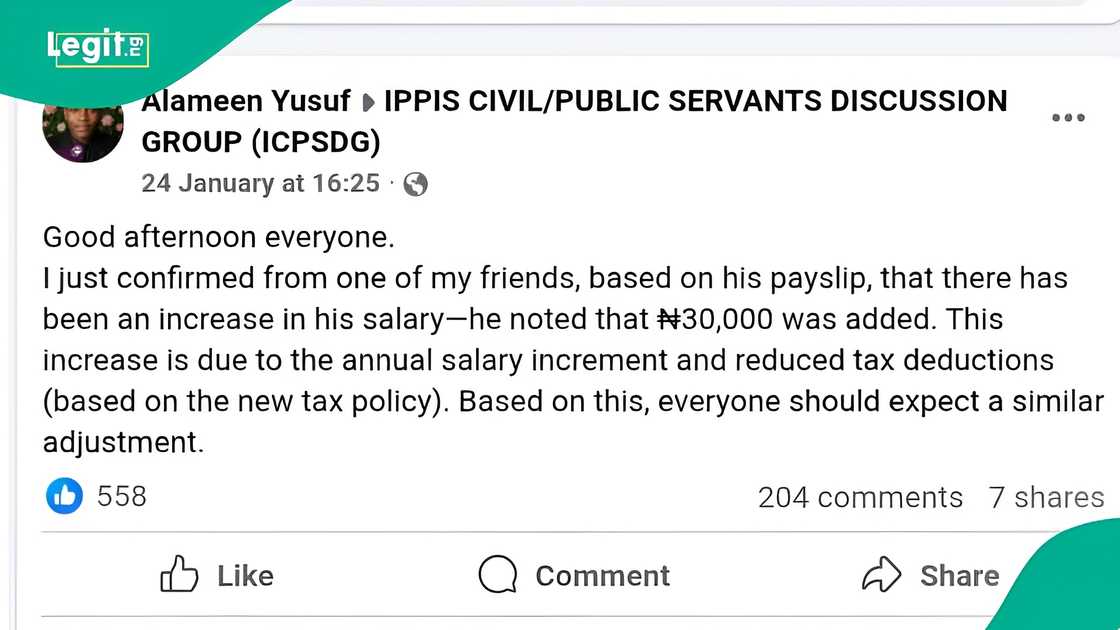Viewport: 1120px width, 630px height.
Task: Click the Share button
Action: [x=929, y=575]
